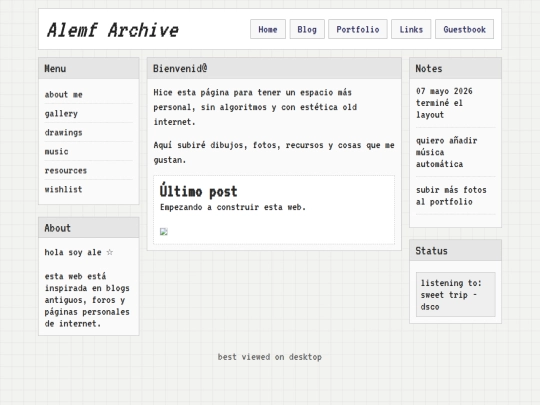Select the wishlist link

(63, 189)
